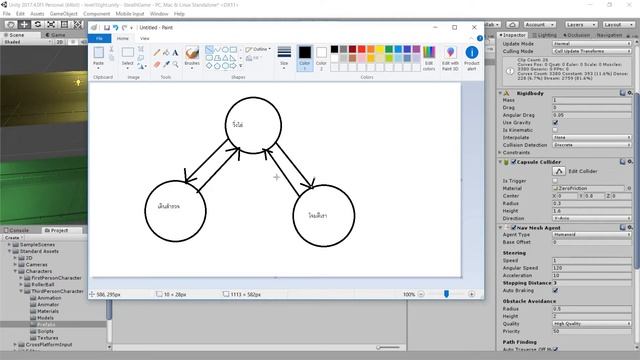This screenshot has height=360, width=640.
Task: Click the Undo icon in Paint title bar
Action: (x=116, y=28)
